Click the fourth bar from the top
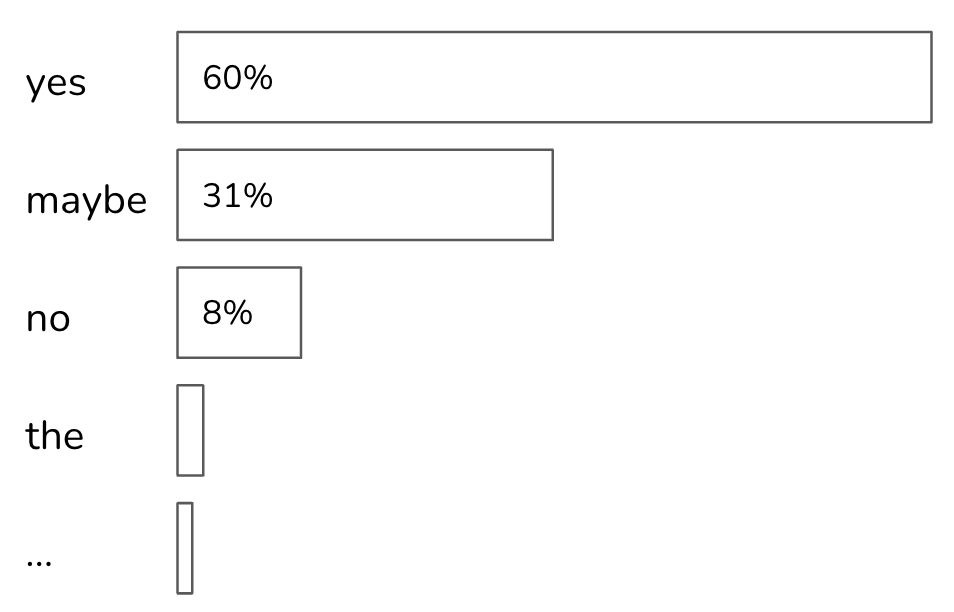Viewport: 954px width, 612px height. click(190, 430)
